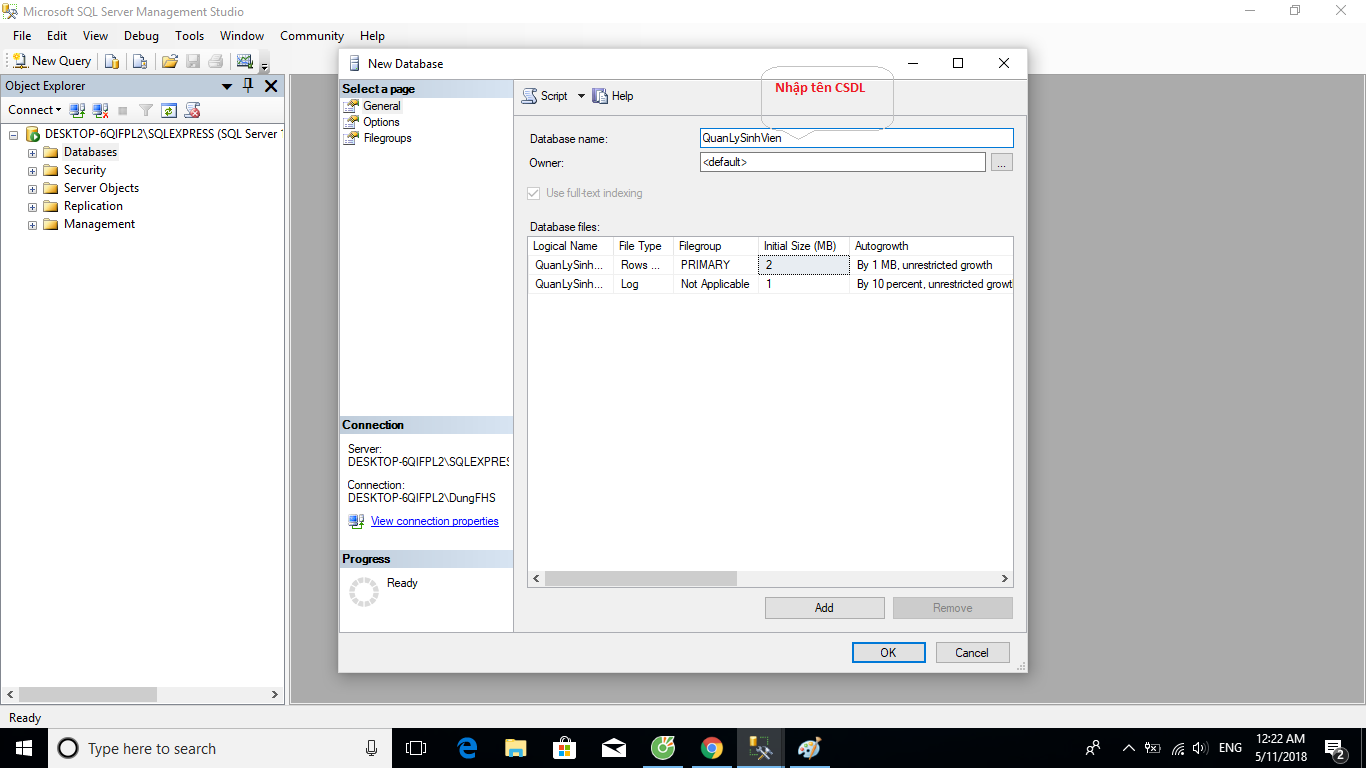Open the View connection properties link

434,521
